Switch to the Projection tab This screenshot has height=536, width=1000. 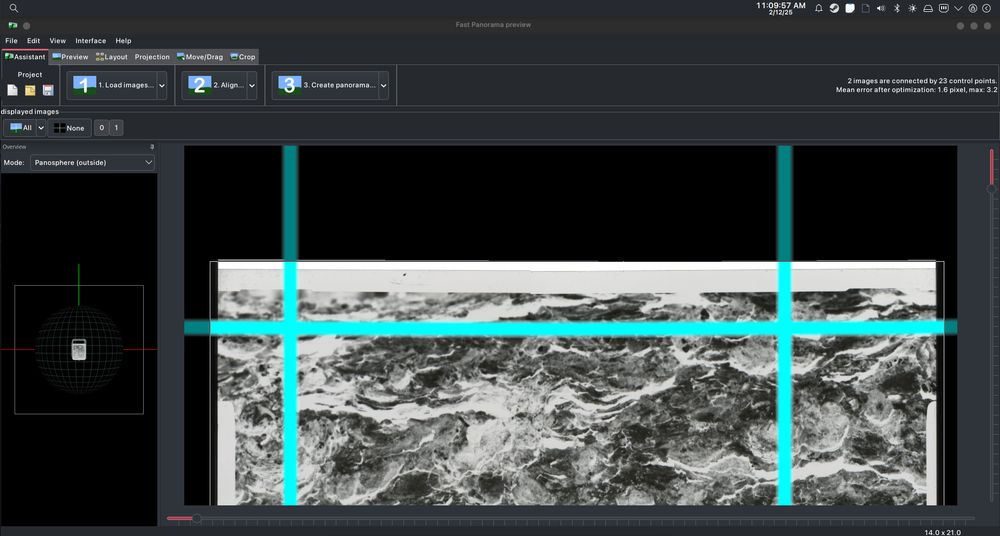coord(152,57)
